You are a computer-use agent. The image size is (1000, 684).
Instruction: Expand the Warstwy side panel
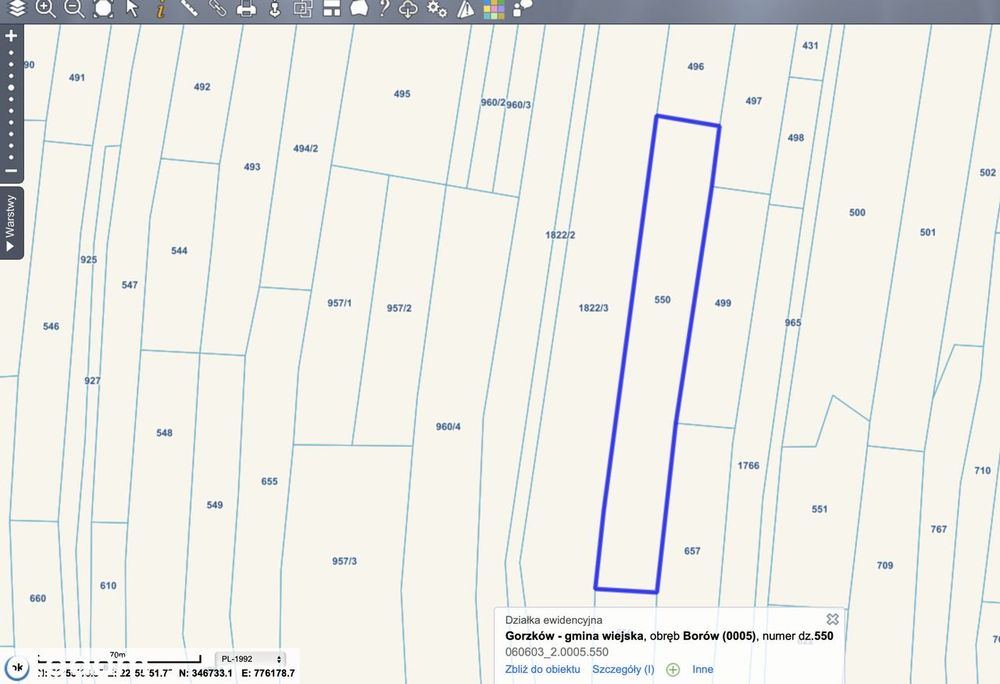(11, 222)
